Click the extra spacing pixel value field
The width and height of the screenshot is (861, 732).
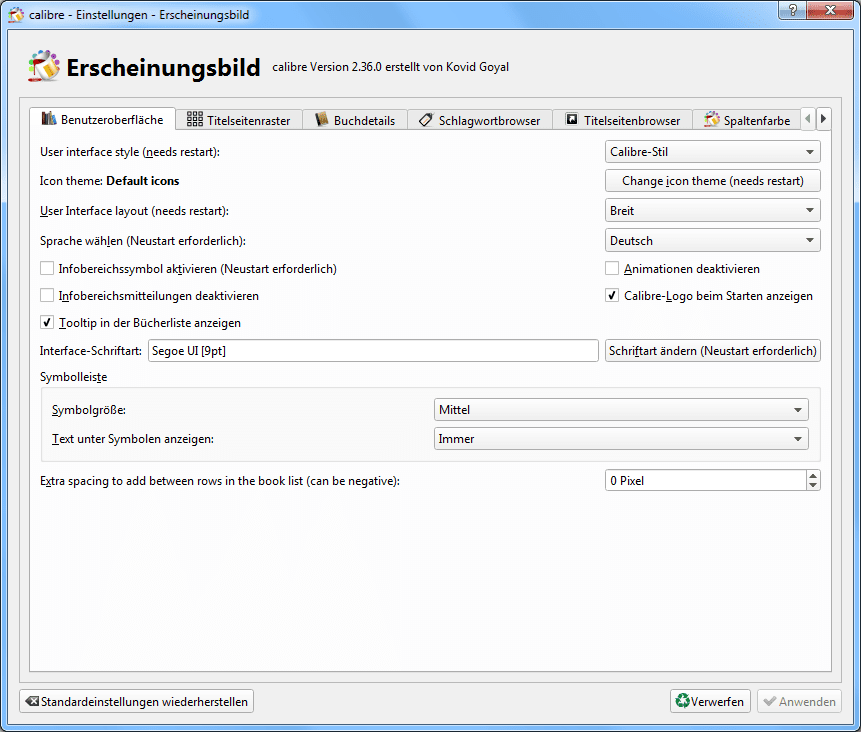coord(706,480)
